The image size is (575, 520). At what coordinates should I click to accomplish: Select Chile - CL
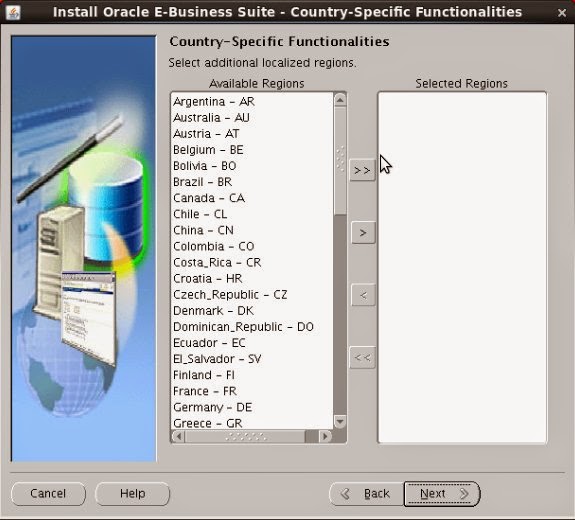coord(200,215)
